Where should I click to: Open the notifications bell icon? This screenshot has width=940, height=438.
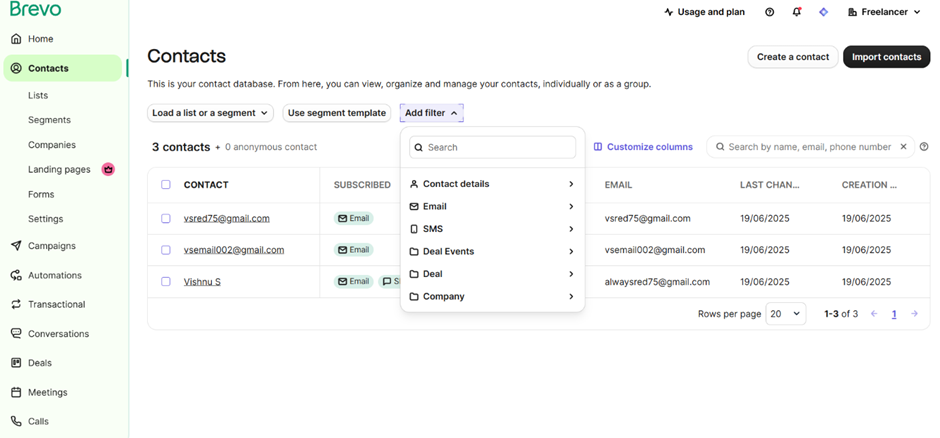coord(796,12)
